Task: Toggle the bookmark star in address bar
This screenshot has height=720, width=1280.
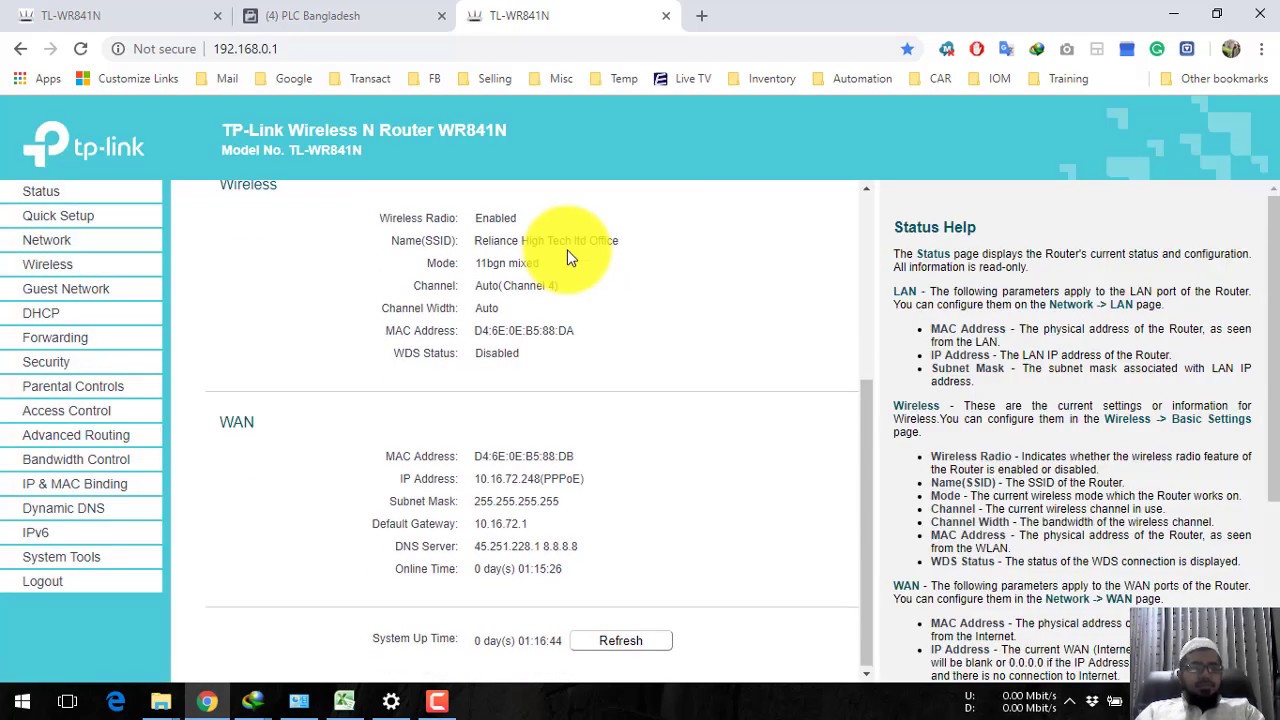Action: [x=907, y=48]
